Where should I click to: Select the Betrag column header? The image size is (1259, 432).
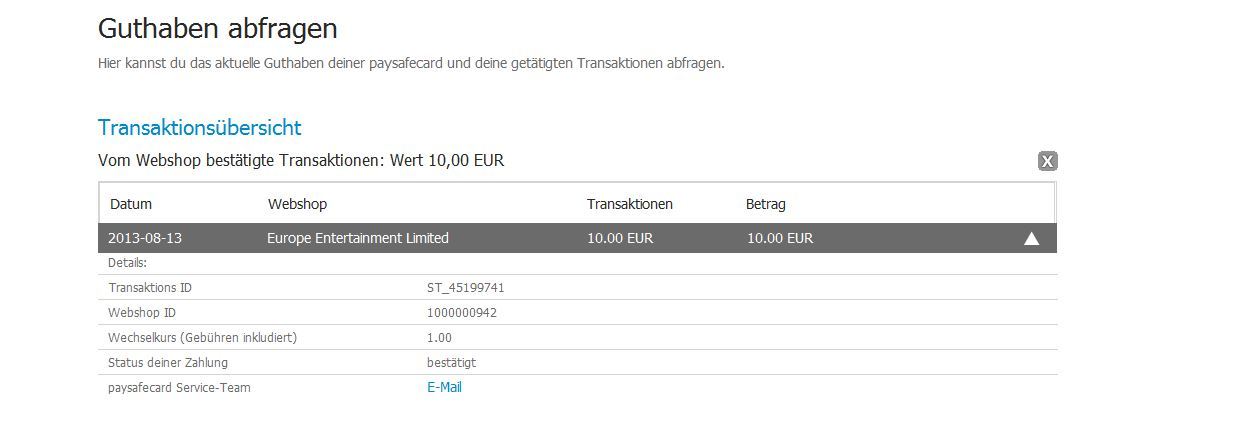[766, 204]
